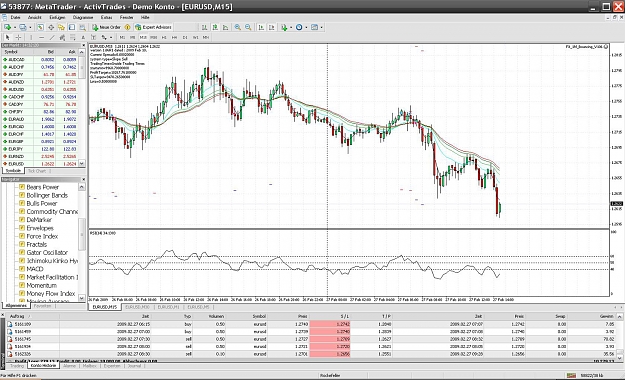Image resolution: width=625 pixels, height=380 pixels.
Task: Click the zoom in magnifier icon
Action: click(x=238, y=27)
